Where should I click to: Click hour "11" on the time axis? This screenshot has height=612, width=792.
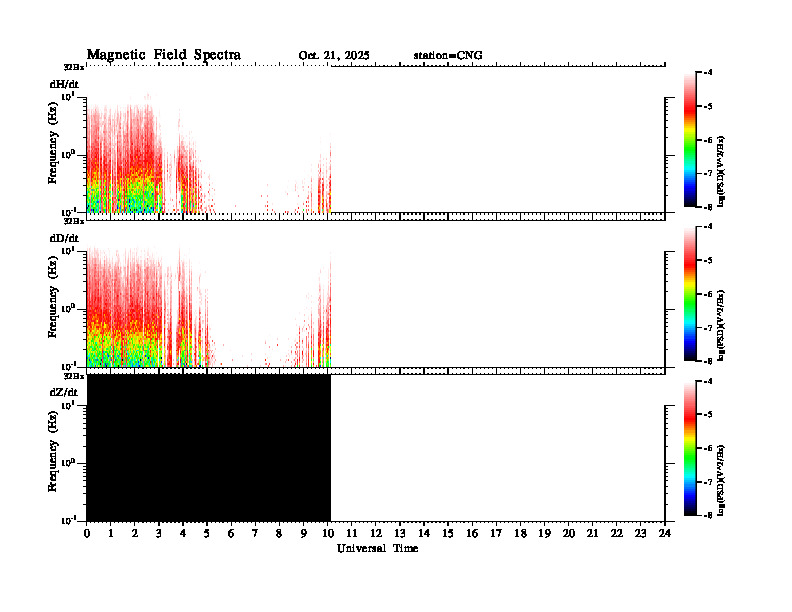tap(352, 534)
